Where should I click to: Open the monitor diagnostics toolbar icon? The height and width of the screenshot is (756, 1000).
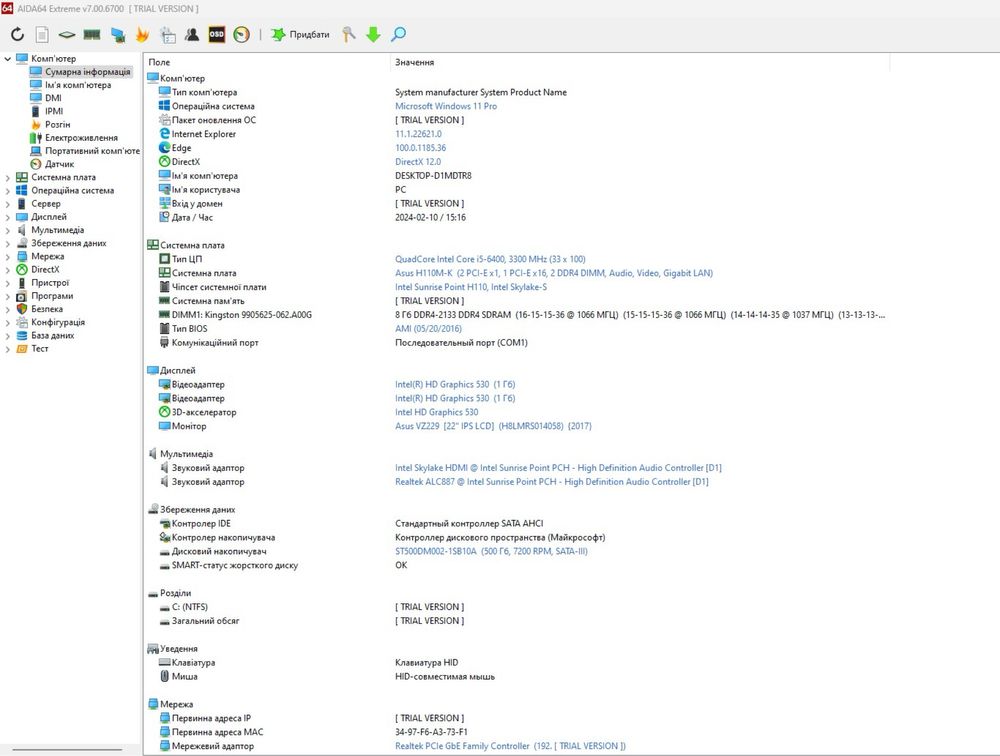[117, 34]
